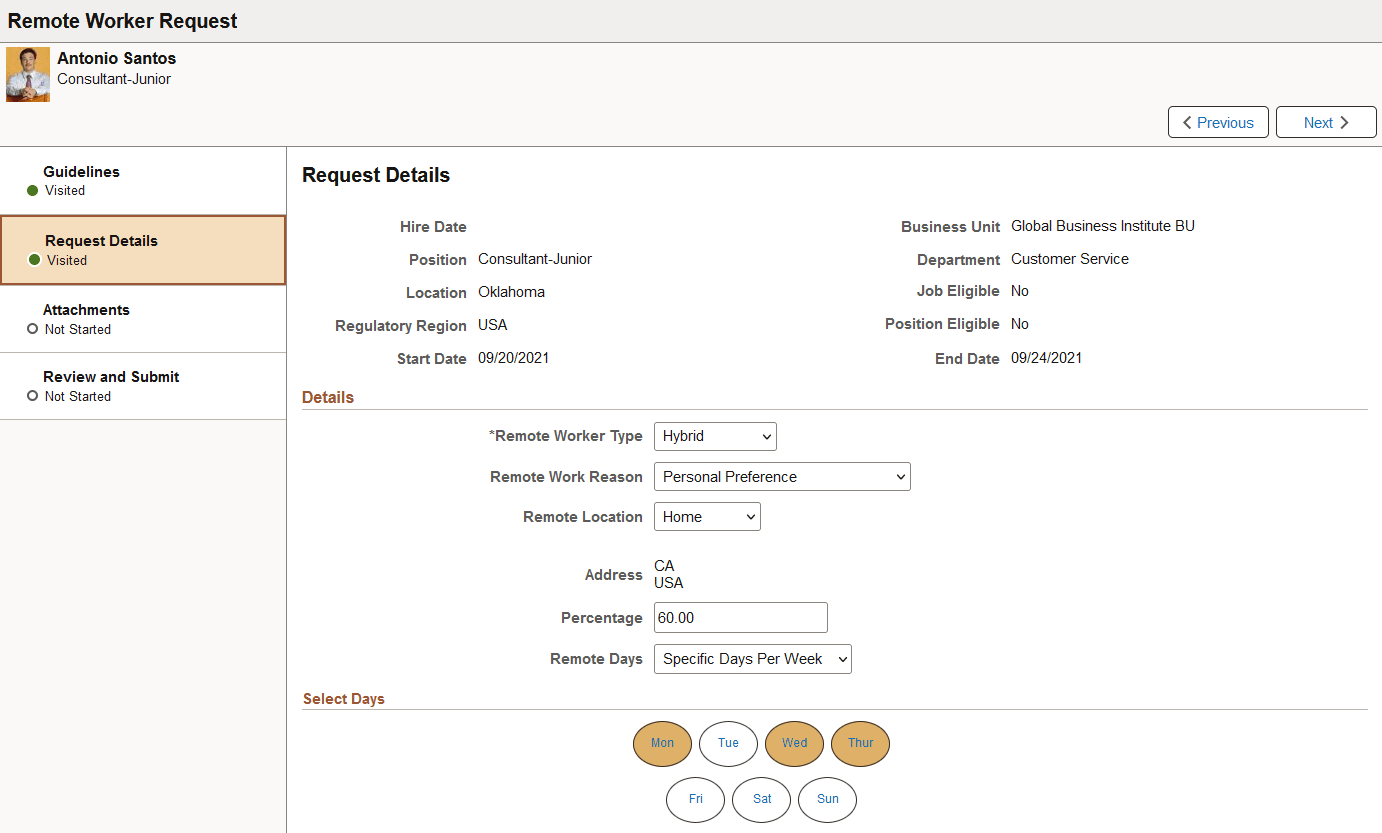1382x833 pixels.
Task: Click the status circle beside Review and Submit
Action: pyautogui.click(x=33, y=396)
